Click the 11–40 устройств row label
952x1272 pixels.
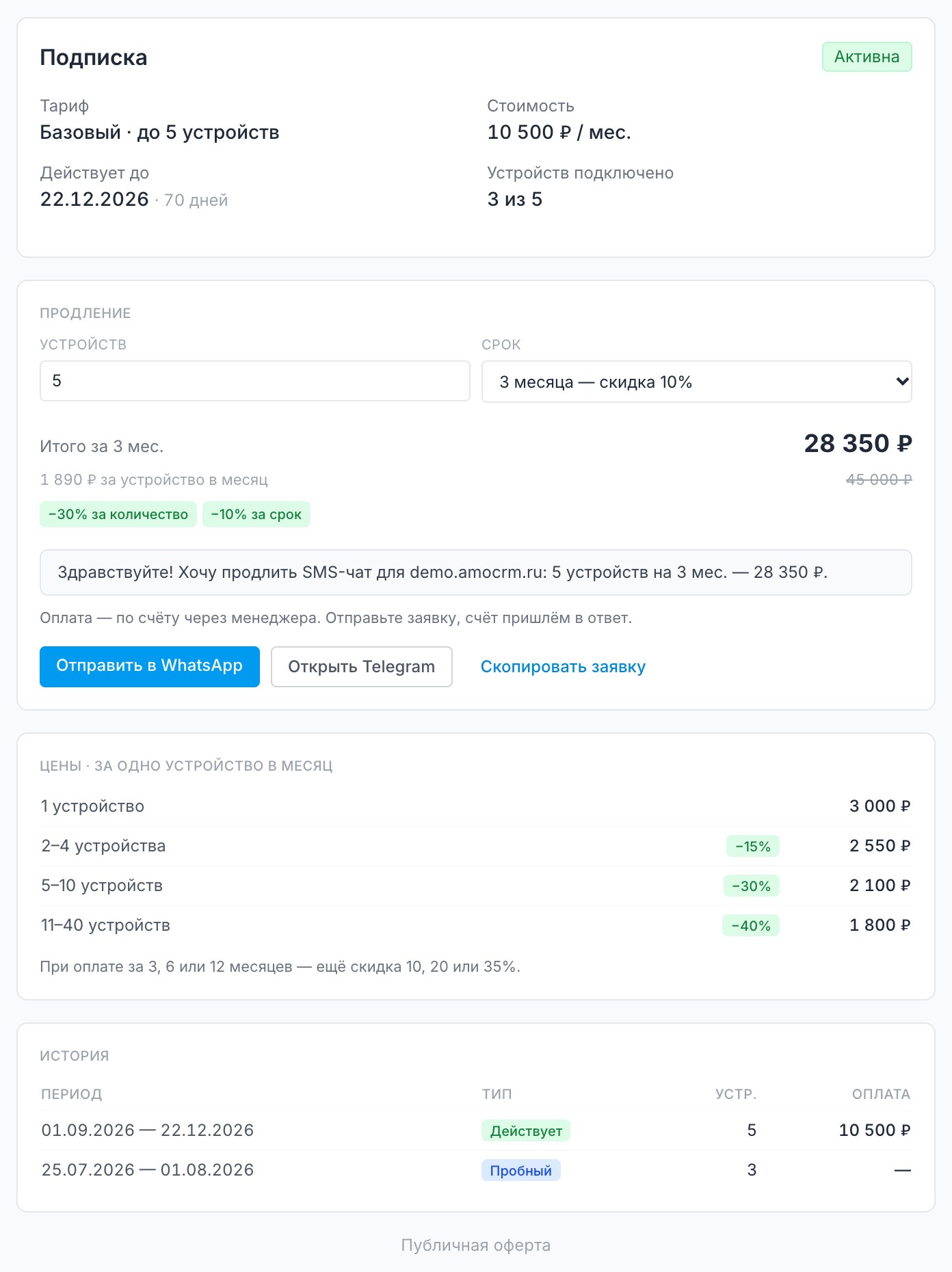[105, 925]
